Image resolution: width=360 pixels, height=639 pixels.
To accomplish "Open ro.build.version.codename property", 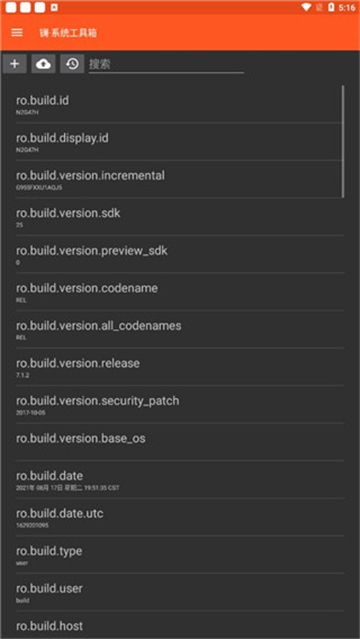I will click(179, 292).
